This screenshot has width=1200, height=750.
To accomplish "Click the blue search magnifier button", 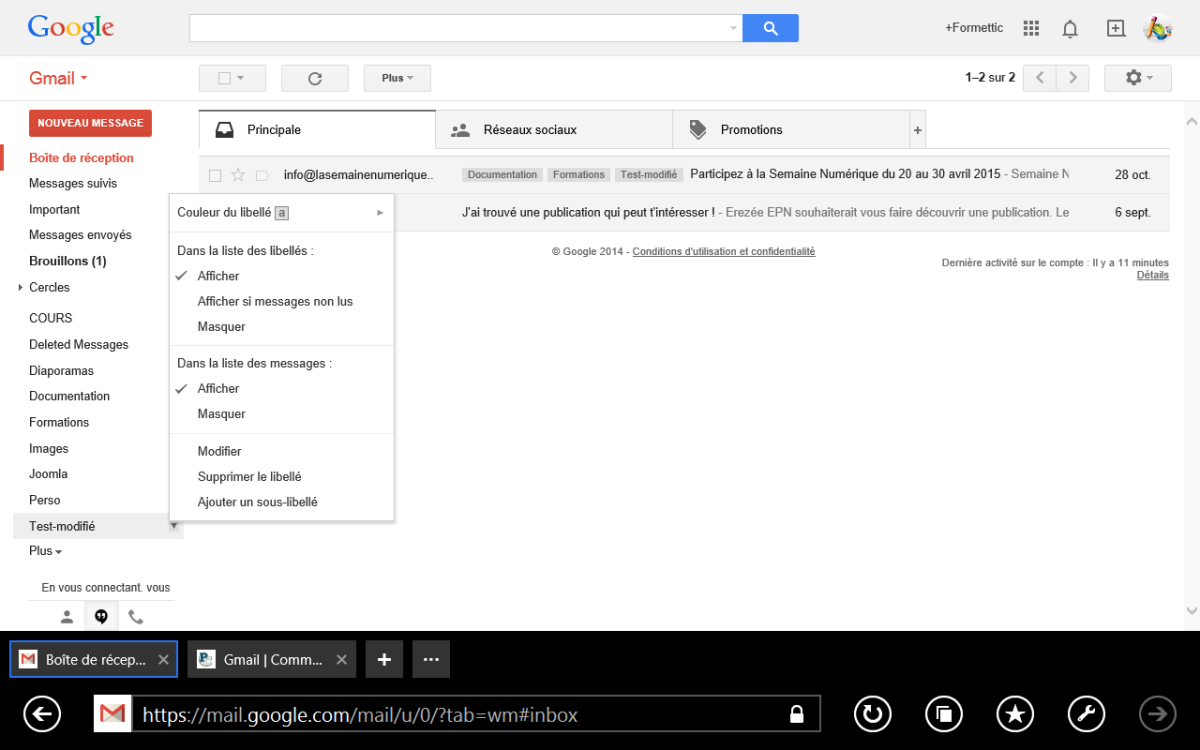I will [770, 28].
